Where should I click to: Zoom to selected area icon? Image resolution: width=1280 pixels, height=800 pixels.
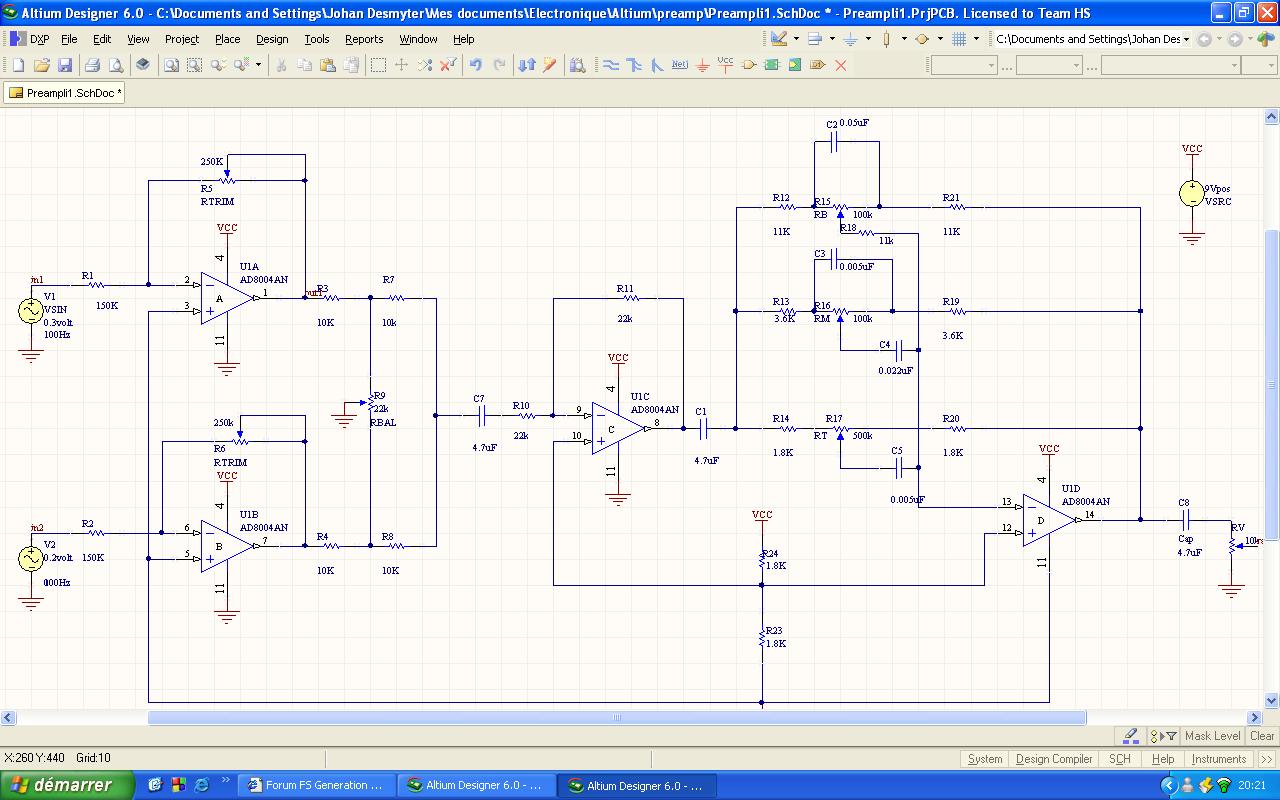[x=194, y=65]
